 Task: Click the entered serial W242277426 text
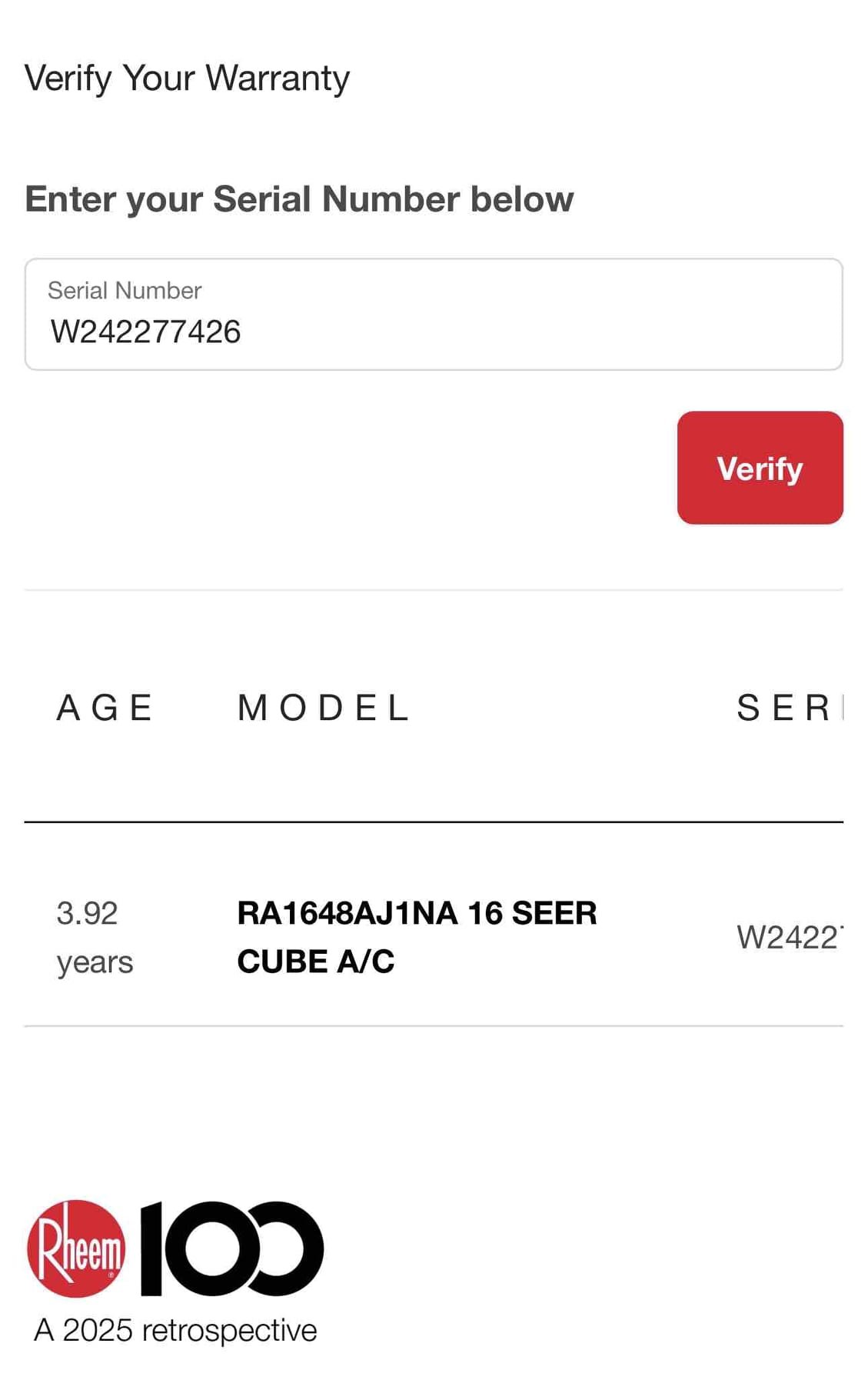click(145, 332)
